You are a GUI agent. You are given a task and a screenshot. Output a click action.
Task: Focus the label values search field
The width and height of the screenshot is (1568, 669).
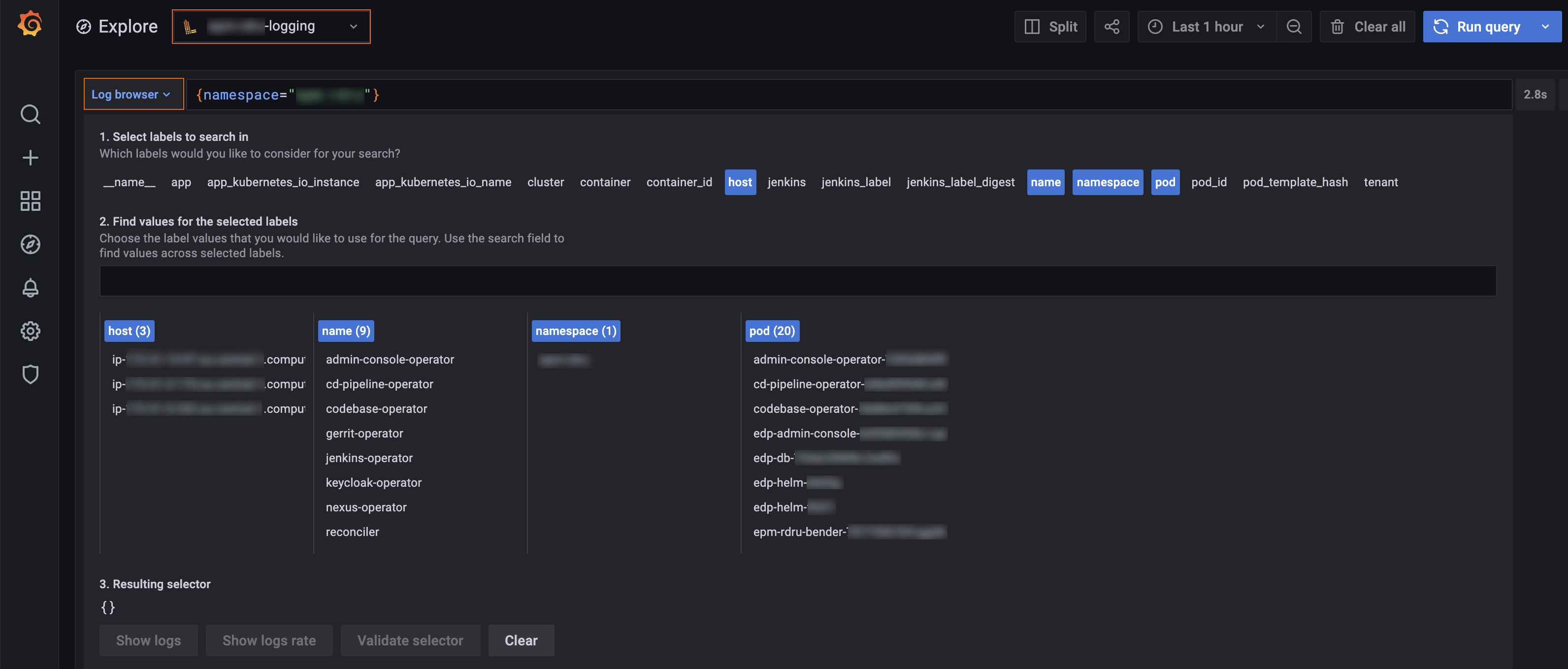click(797, 281)
